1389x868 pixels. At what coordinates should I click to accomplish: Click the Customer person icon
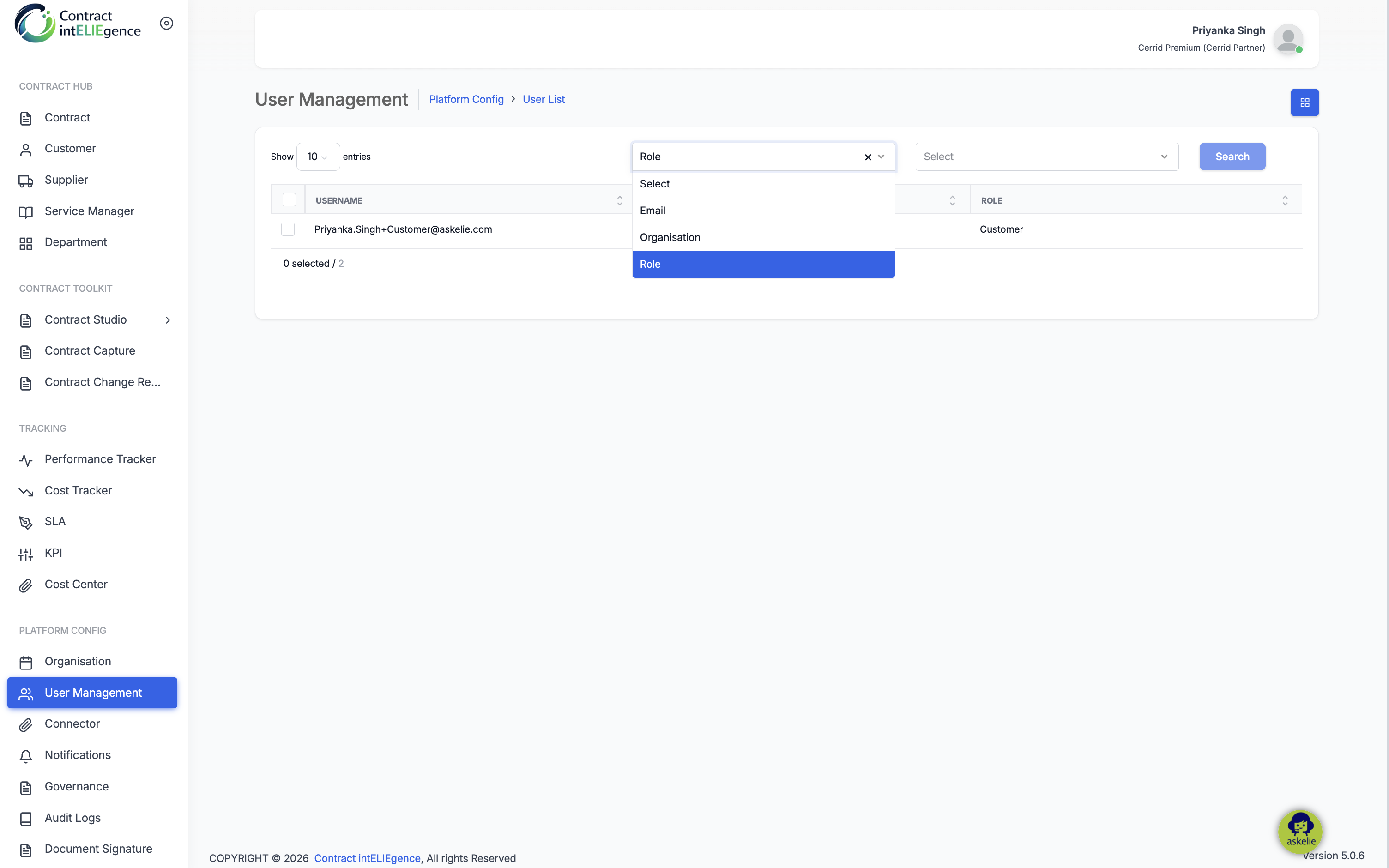click(26, 150)
